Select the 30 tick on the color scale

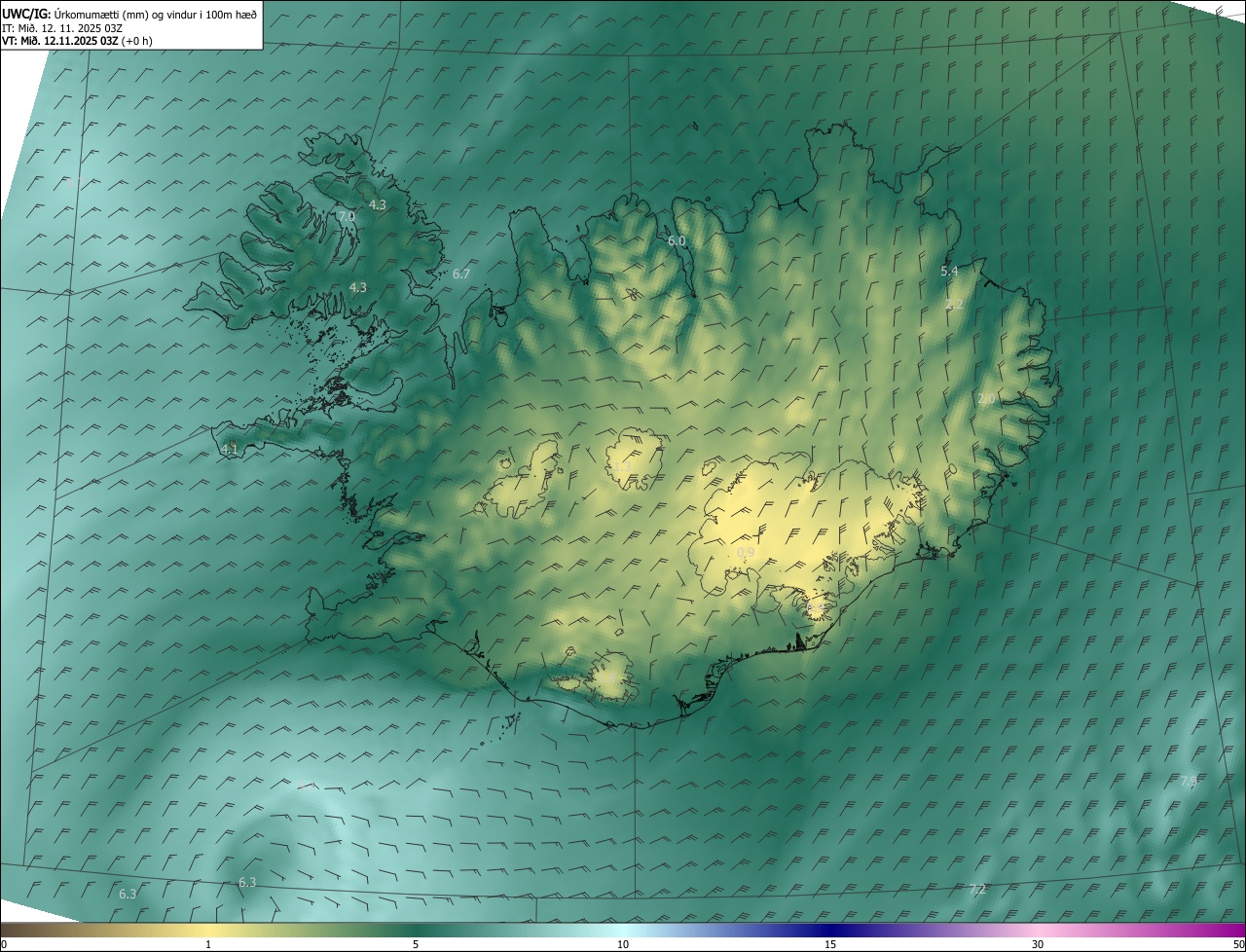[x=1038, y=945]
